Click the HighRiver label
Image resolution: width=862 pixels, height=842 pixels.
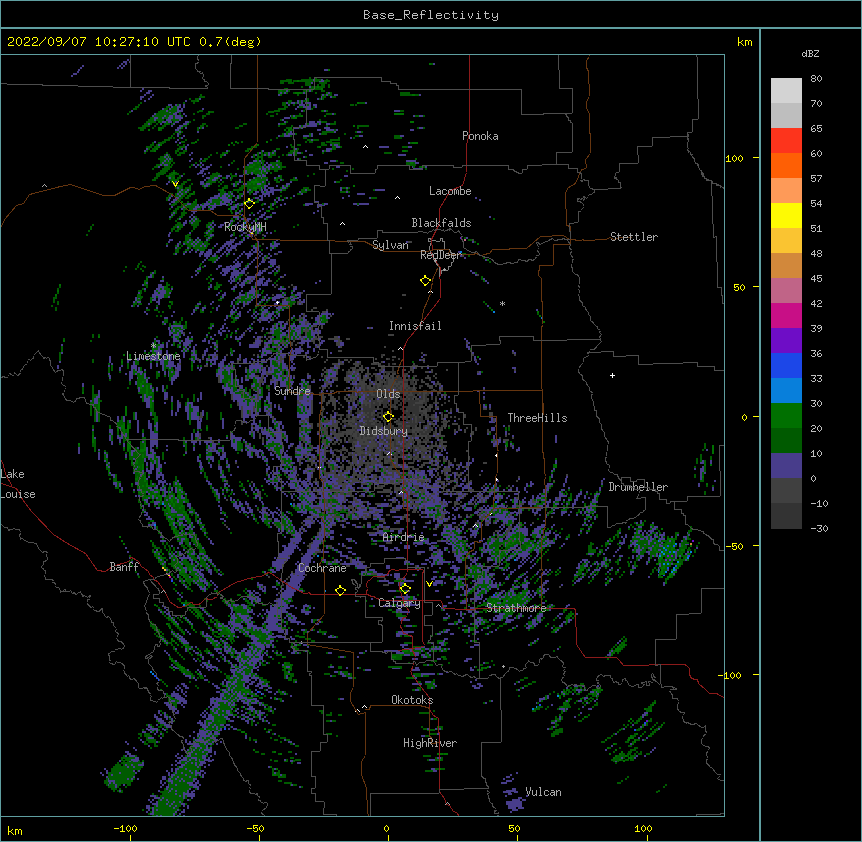[x=430, y=743]
